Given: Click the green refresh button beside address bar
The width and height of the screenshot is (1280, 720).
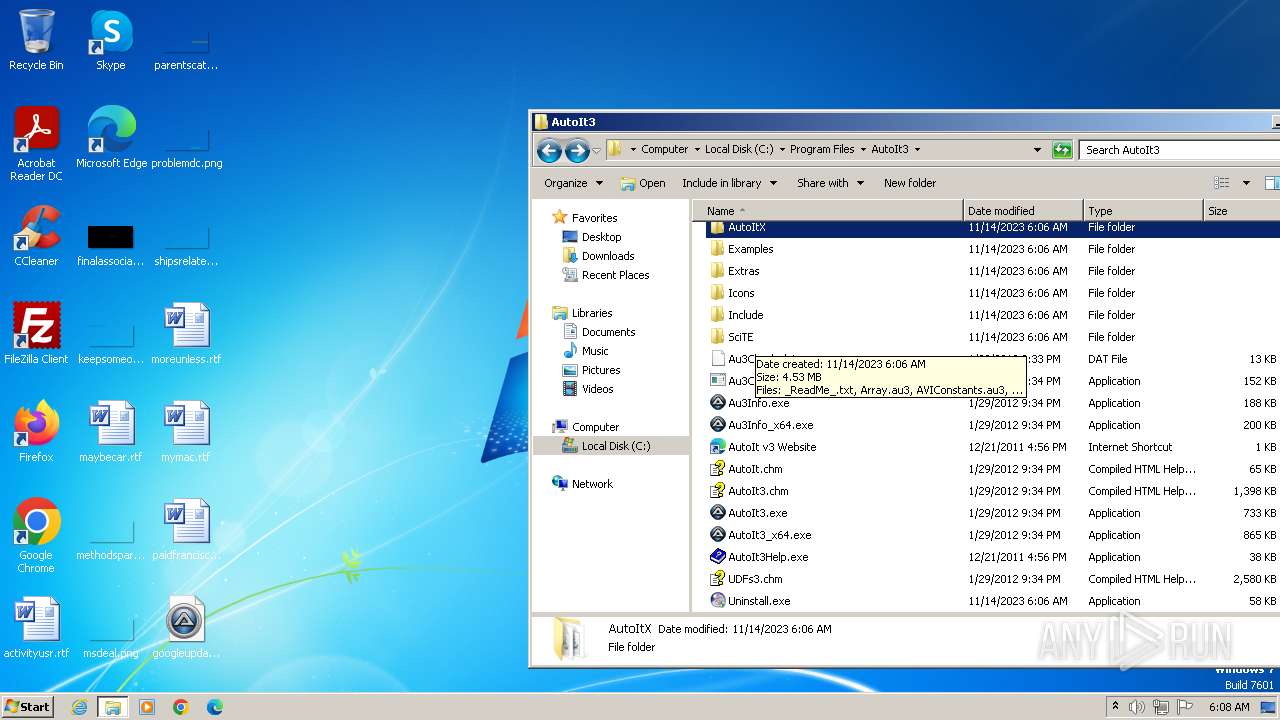Looking at the screenshot, I should (x=1062, y=150).
